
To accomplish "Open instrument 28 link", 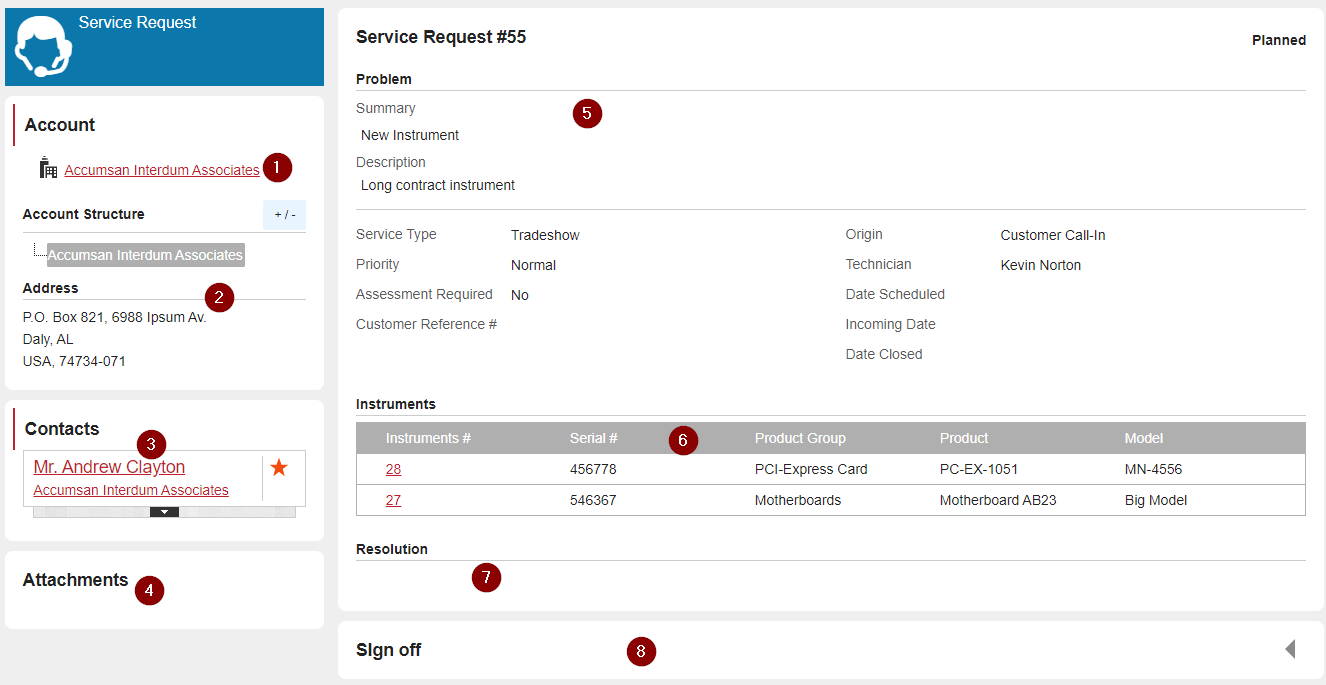I will (x=393, y=469).
